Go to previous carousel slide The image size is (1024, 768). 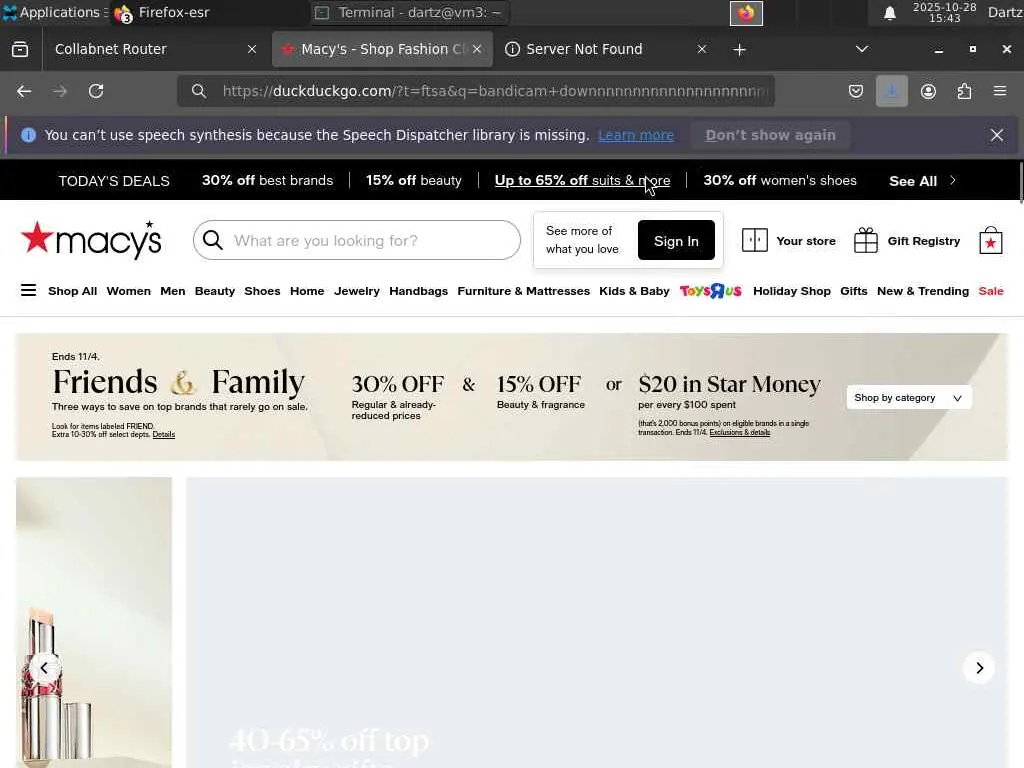(44, 668)
